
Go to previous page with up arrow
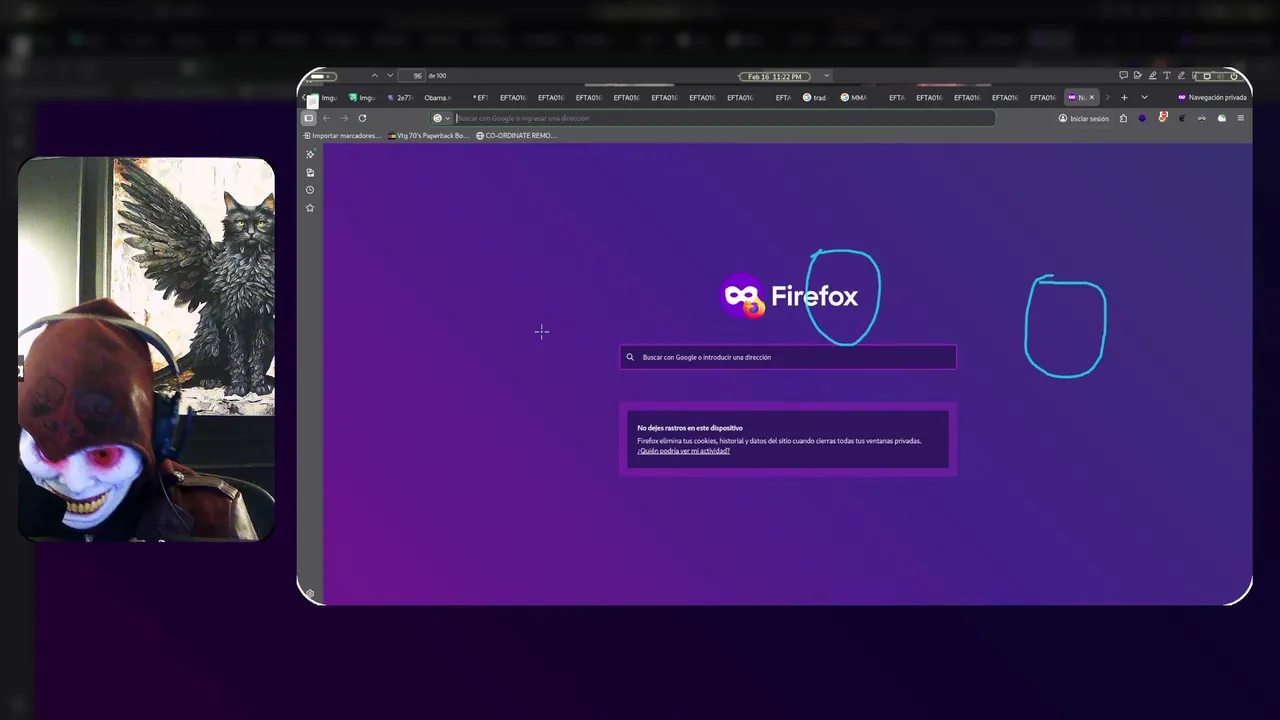(374, 76)
